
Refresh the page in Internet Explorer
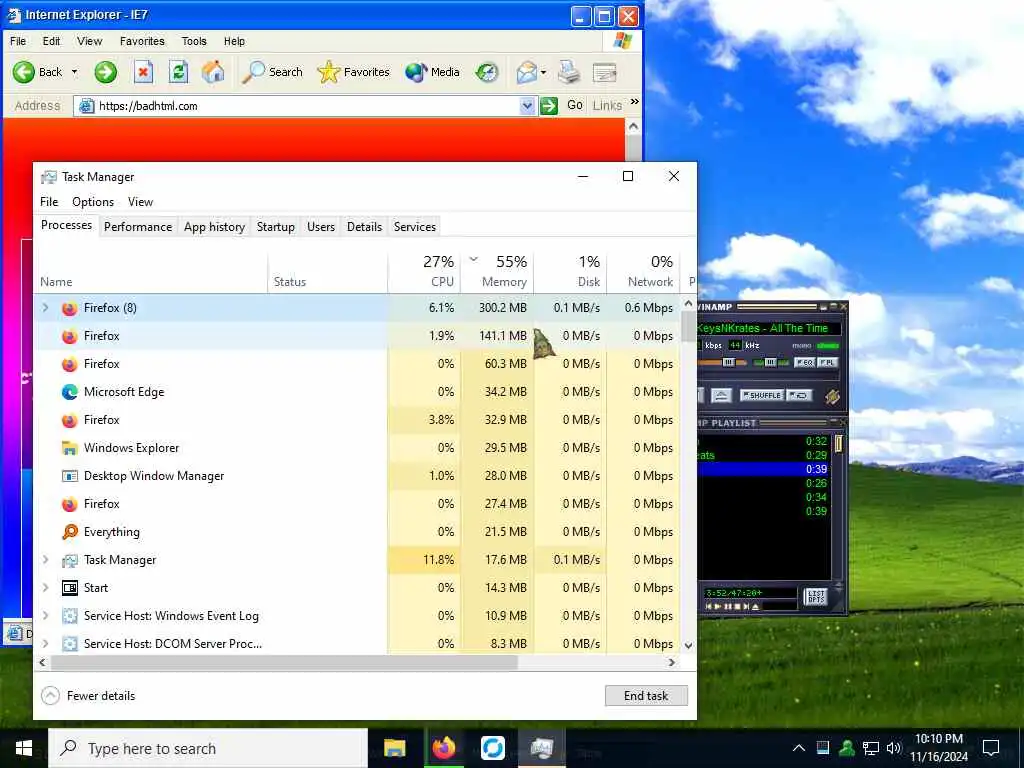(178, 72)
